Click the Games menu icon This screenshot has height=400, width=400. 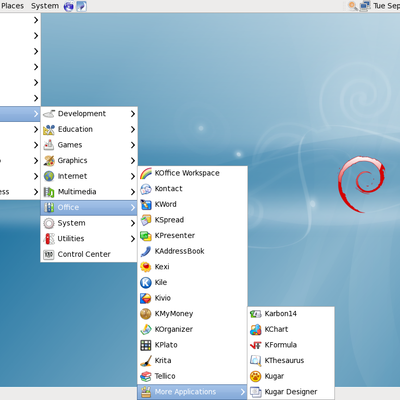[49, 145]
